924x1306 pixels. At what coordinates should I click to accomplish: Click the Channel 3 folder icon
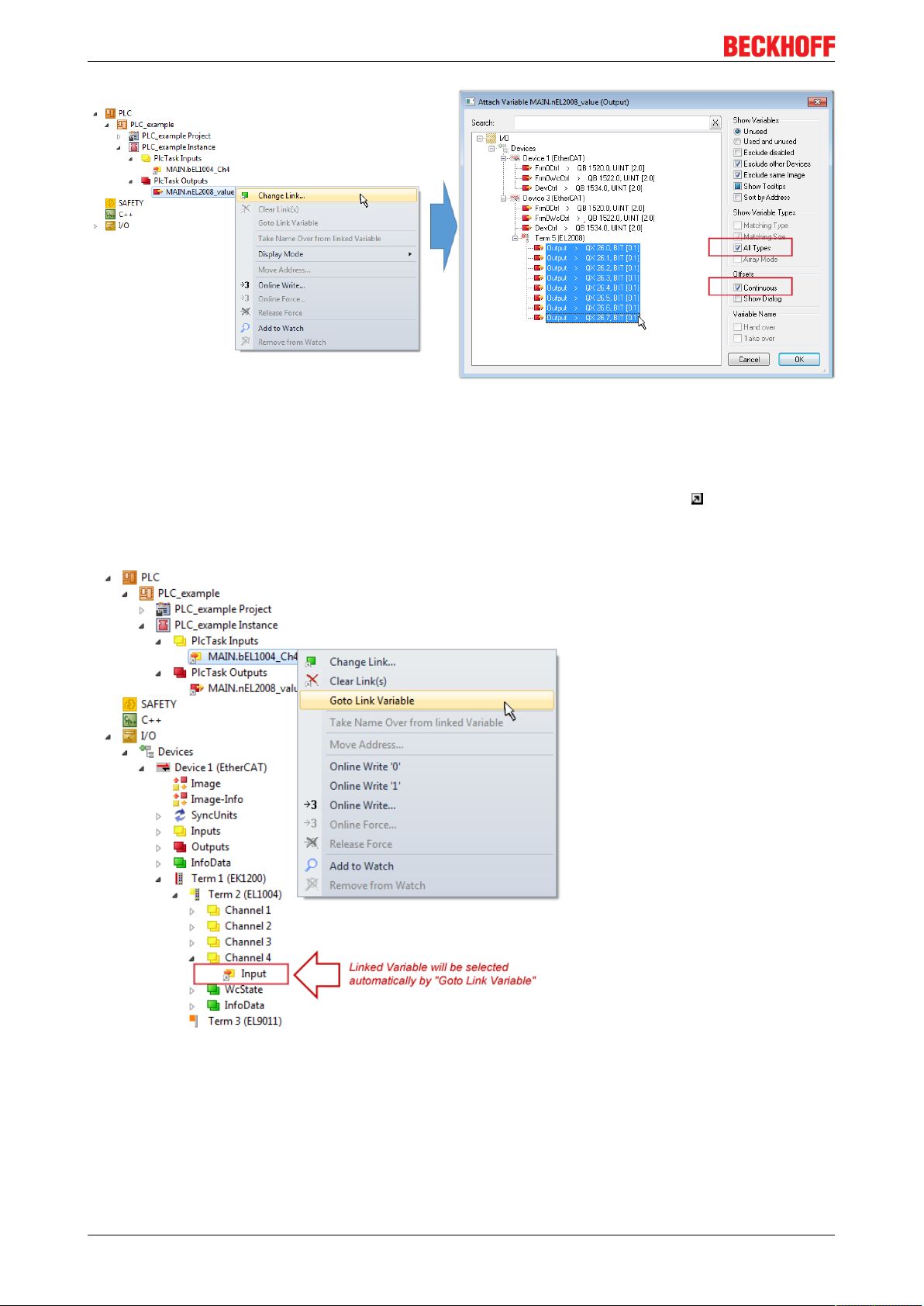click(213, 942)
